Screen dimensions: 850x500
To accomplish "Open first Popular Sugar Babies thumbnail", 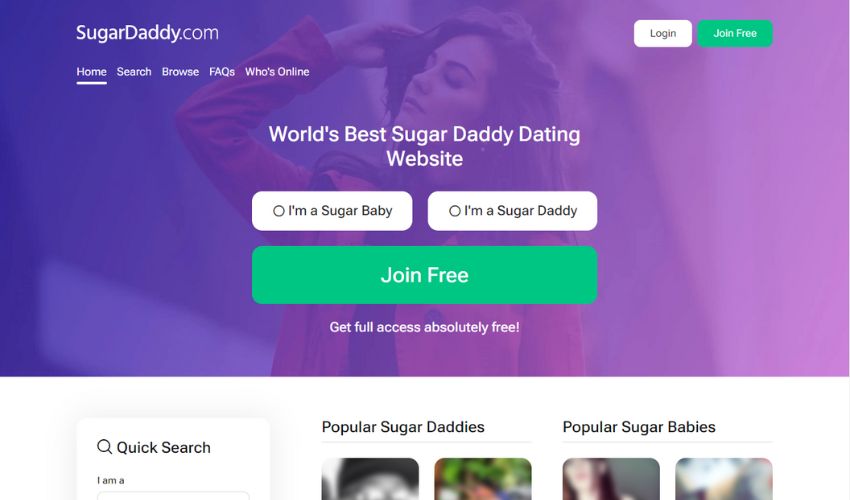I will [x=611, y=479].
